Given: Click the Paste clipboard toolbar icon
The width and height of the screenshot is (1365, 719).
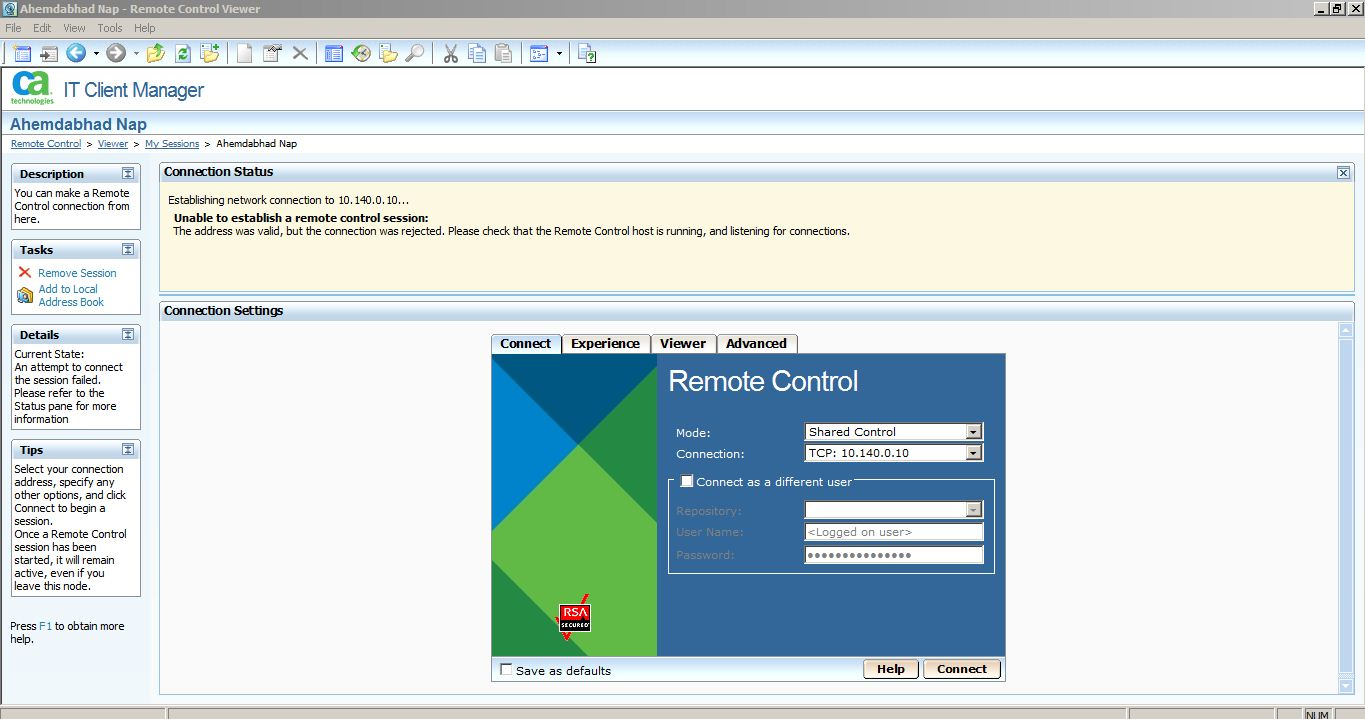Looking at the screenshot, I should 504,53.
